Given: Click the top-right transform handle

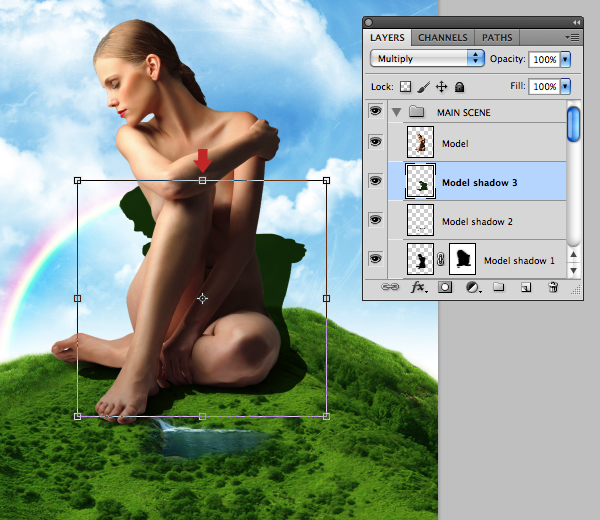Looking at the screenshot, I should tap(326, 180).
